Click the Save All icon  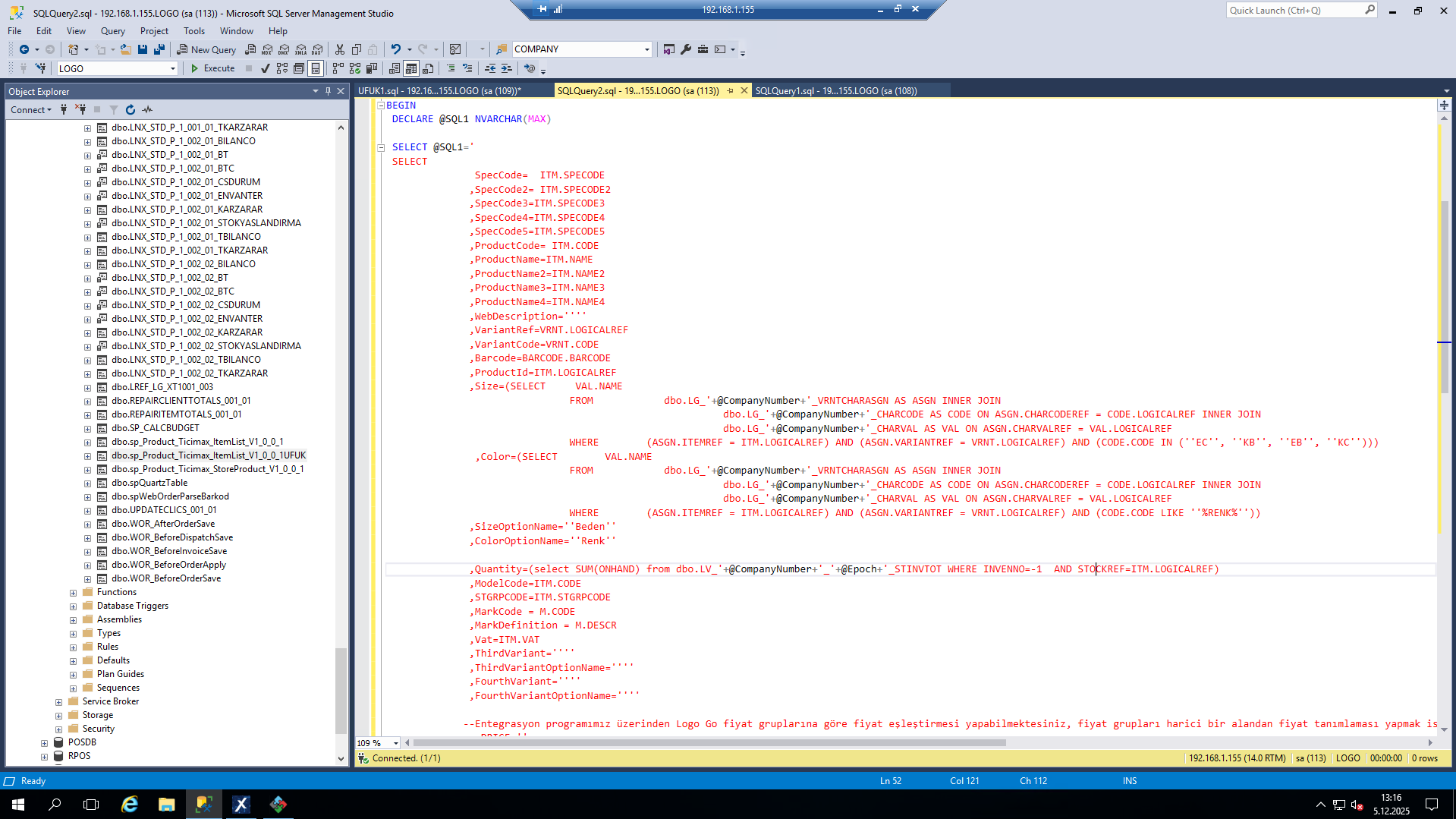click(159, 49)
